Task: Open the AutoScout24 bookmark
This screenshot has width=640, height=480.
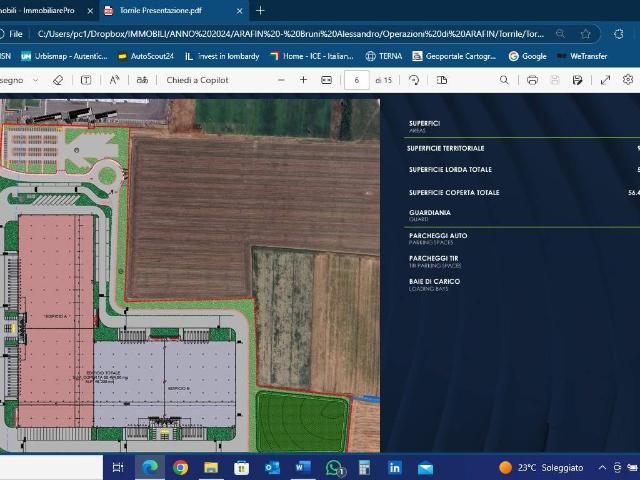Action: pyautogui.click(x=146, y=56)
